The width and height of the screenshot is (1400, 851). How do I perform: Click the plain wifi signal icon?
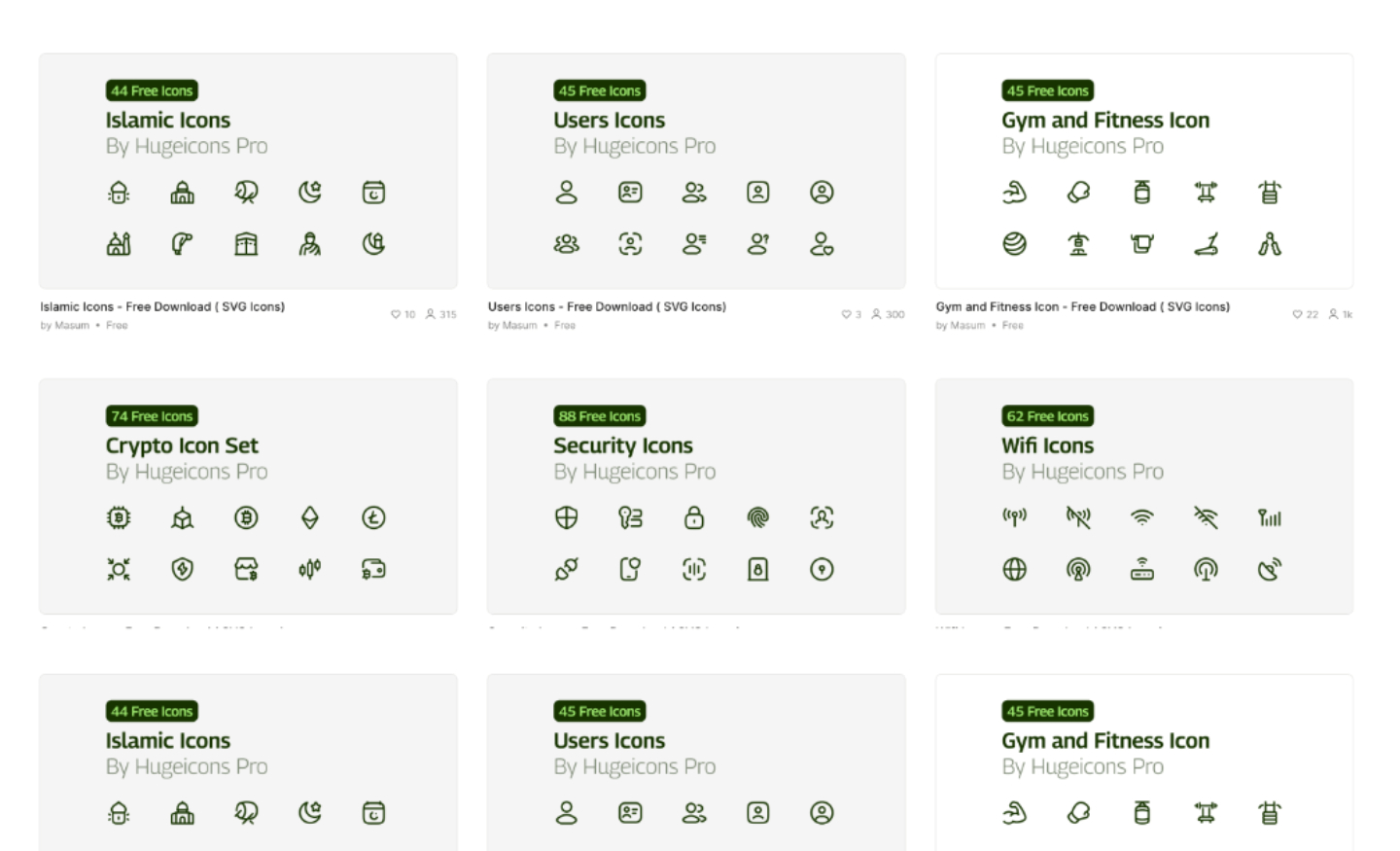[1142, 518]
